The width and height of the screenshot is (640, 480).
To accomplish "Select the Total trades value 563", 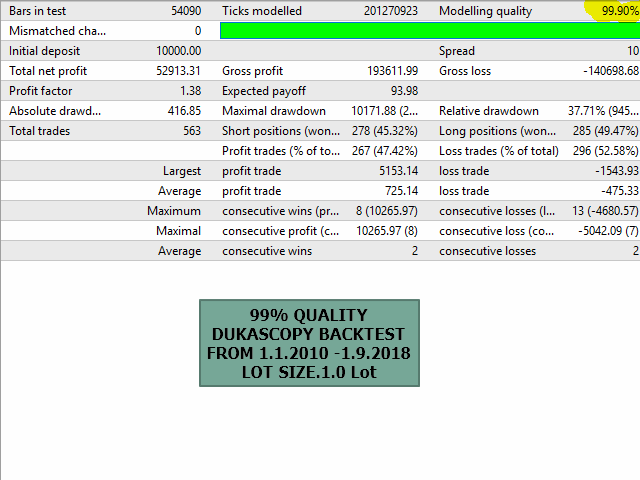I will pyautogui.click(x=192, y=131).
